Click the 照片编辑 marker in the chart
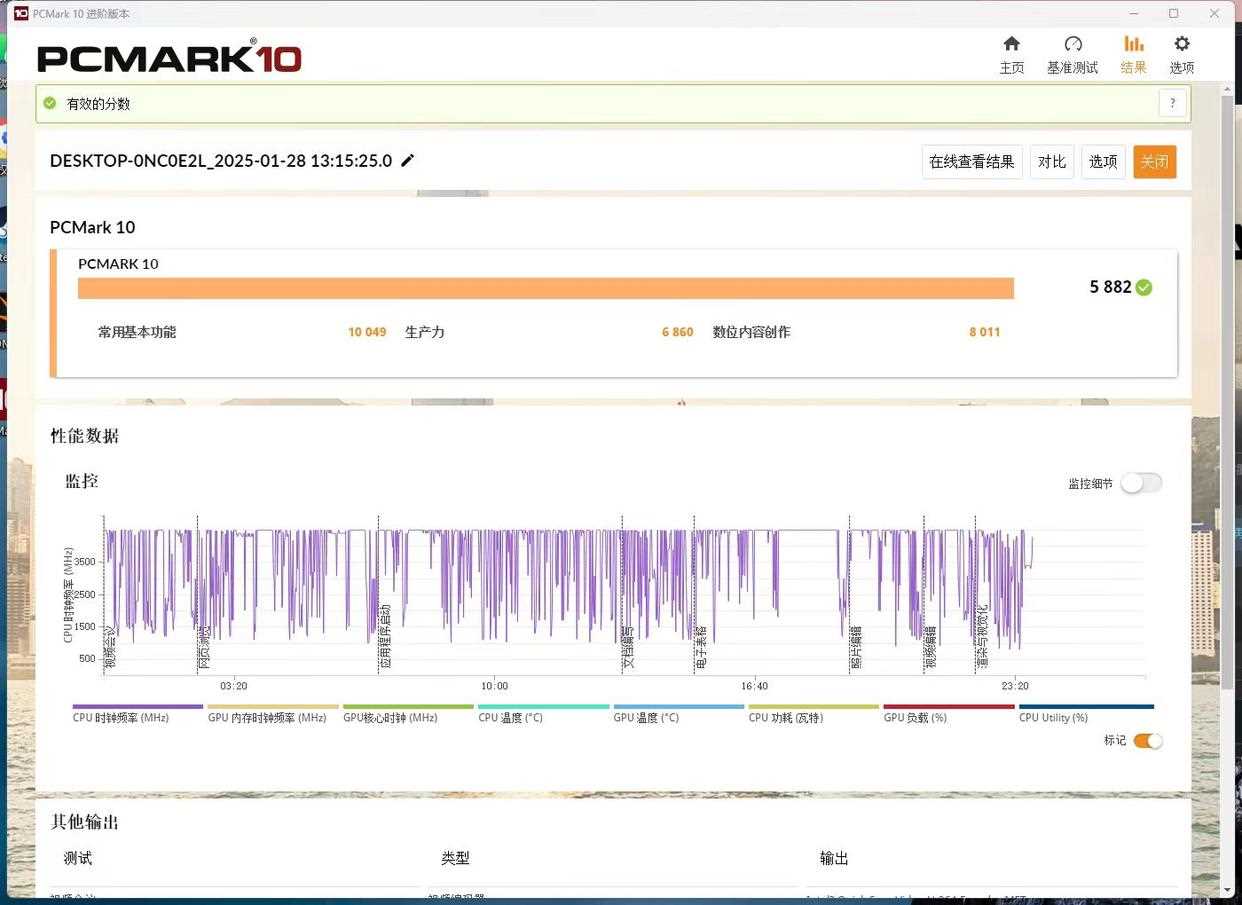1242x905 pixels. (x=856, y=647)
